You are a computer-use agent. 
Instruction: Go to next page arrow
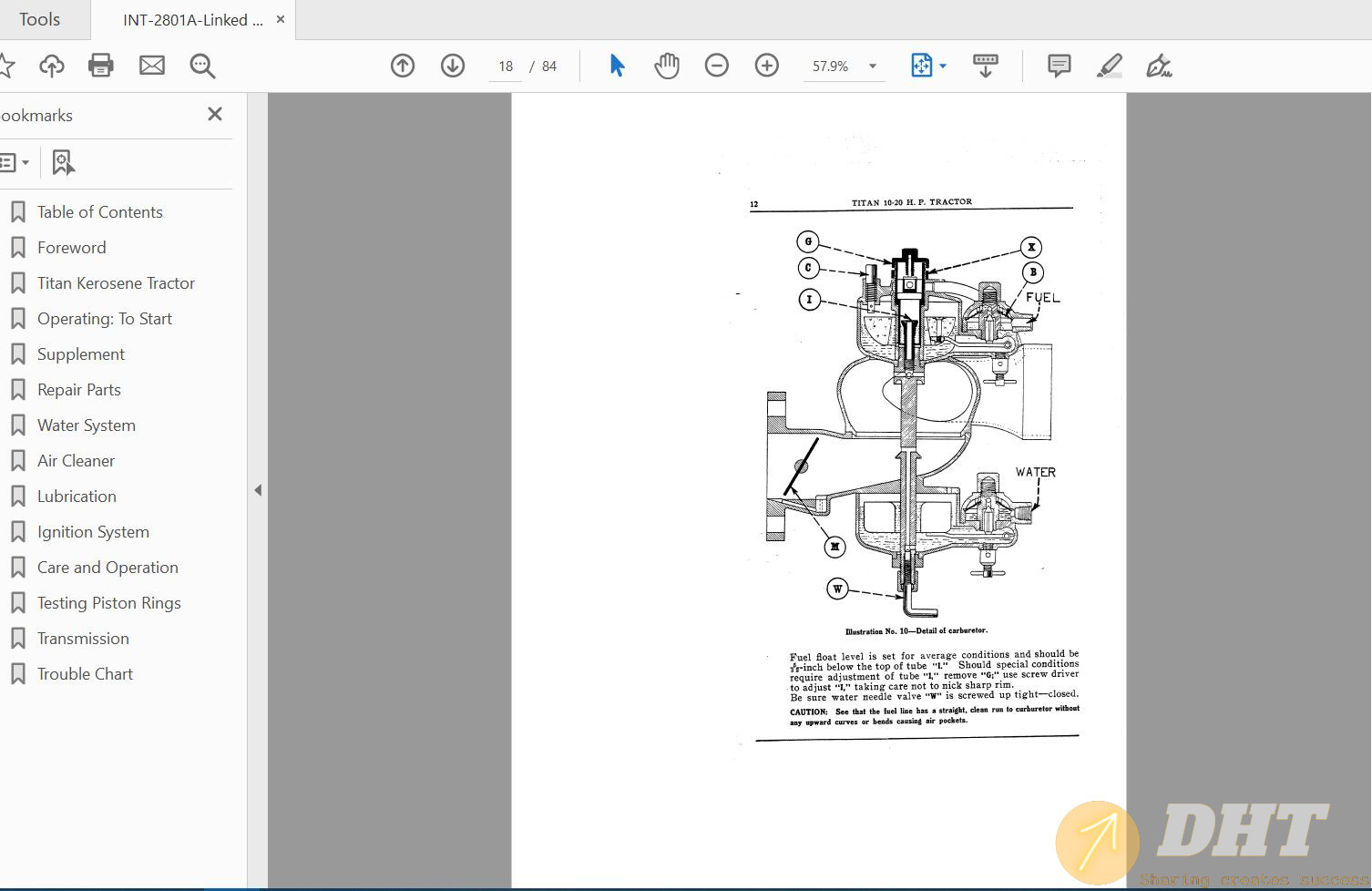tap(453, 66)
